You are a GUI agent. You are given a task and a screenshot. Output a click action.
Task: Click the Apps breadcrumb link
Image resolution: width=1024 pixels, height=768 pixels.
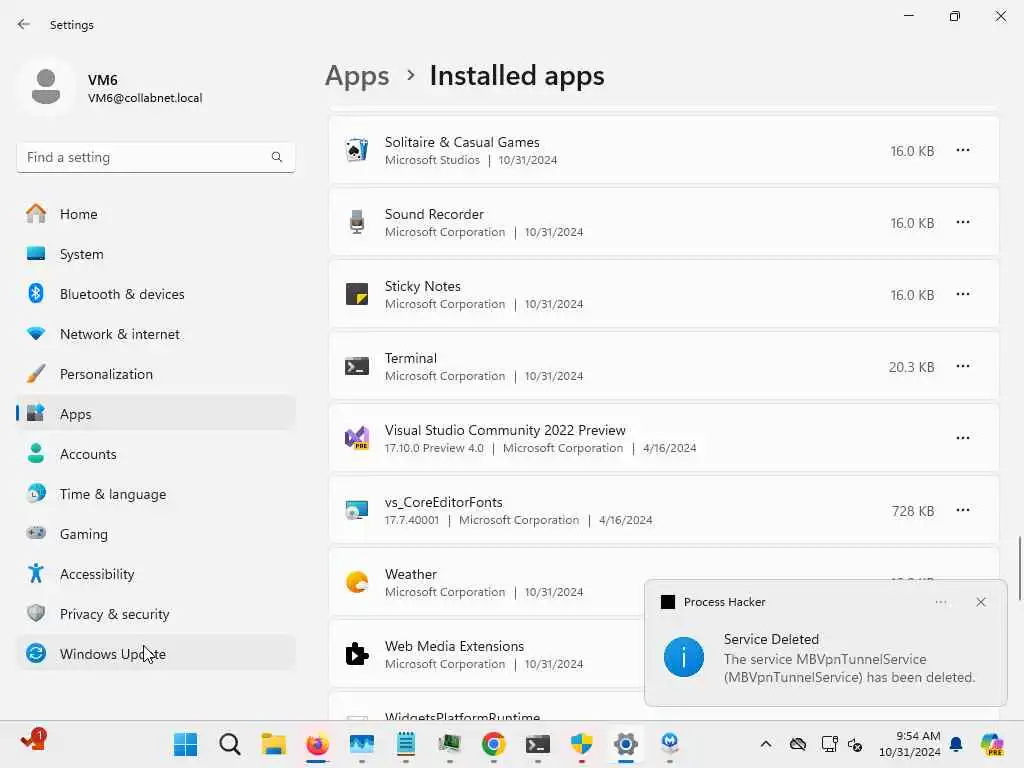point(357,76)
